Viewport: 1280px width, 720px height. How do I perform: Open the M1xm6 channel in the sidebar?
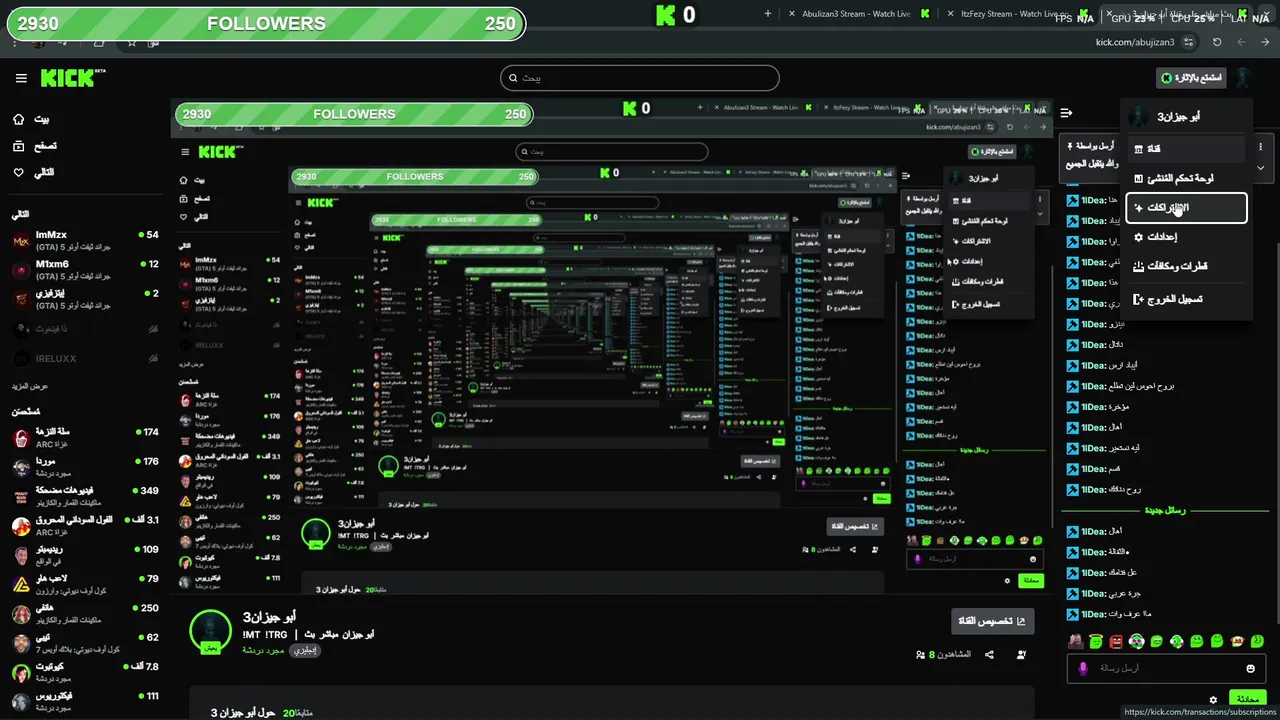85,269
